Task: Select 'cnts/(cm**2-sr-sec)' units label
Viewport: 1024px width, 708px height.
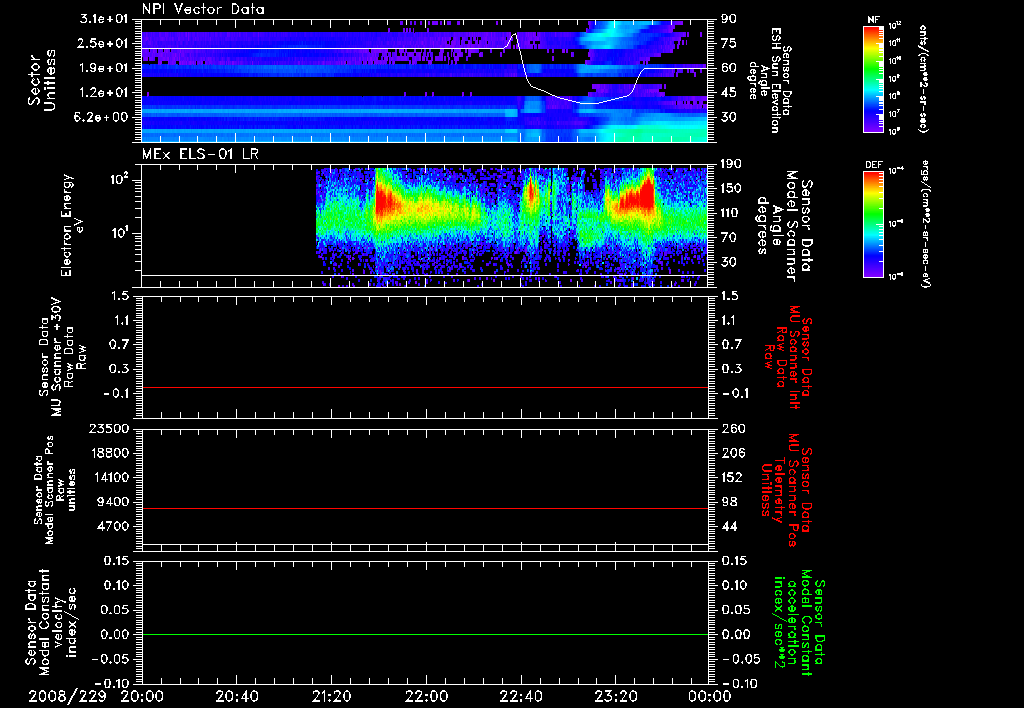Action: point(923,78)
